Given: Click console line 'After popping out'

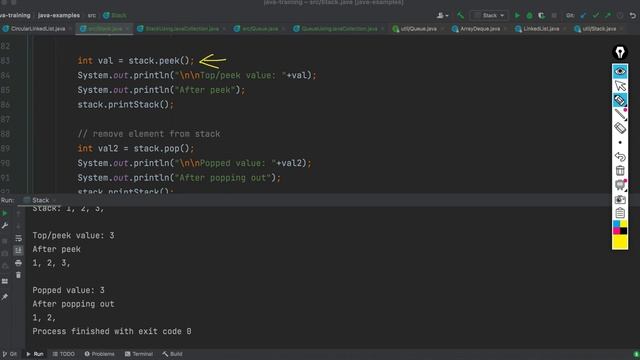Looking at the screenshot, I should (x=73, y=304).
